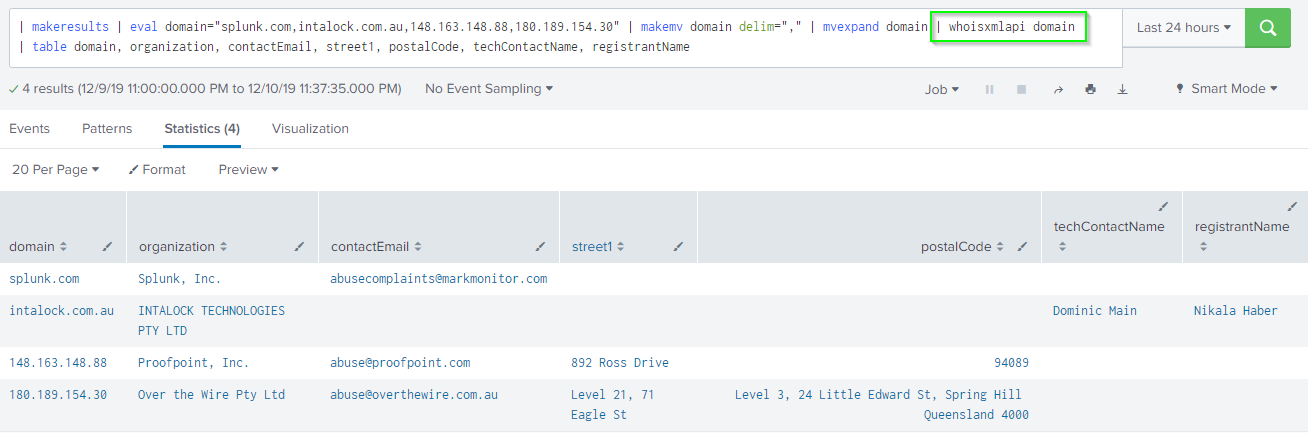Click the intalock.com.au domain cell

(61, 311)
